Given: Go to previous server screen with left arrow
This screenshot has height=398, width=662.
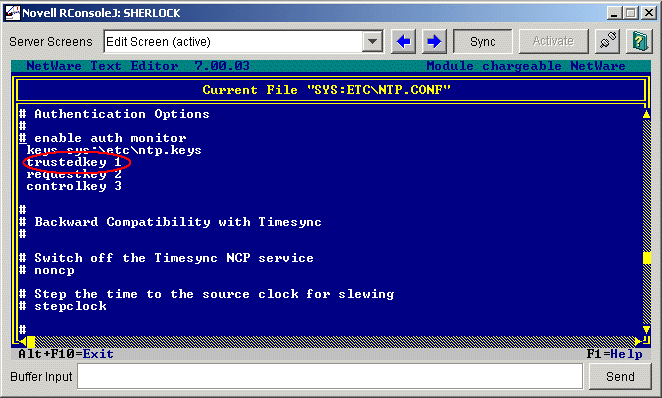Looking at the screenshot, I should tap(404, 41).
